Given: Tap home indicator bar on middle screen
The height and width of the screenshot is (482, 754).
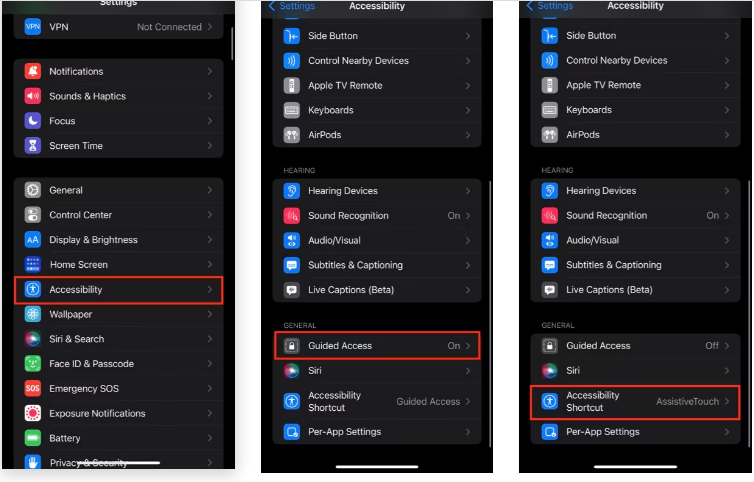Looking at the screenshot, I should [x=377, y=466].
